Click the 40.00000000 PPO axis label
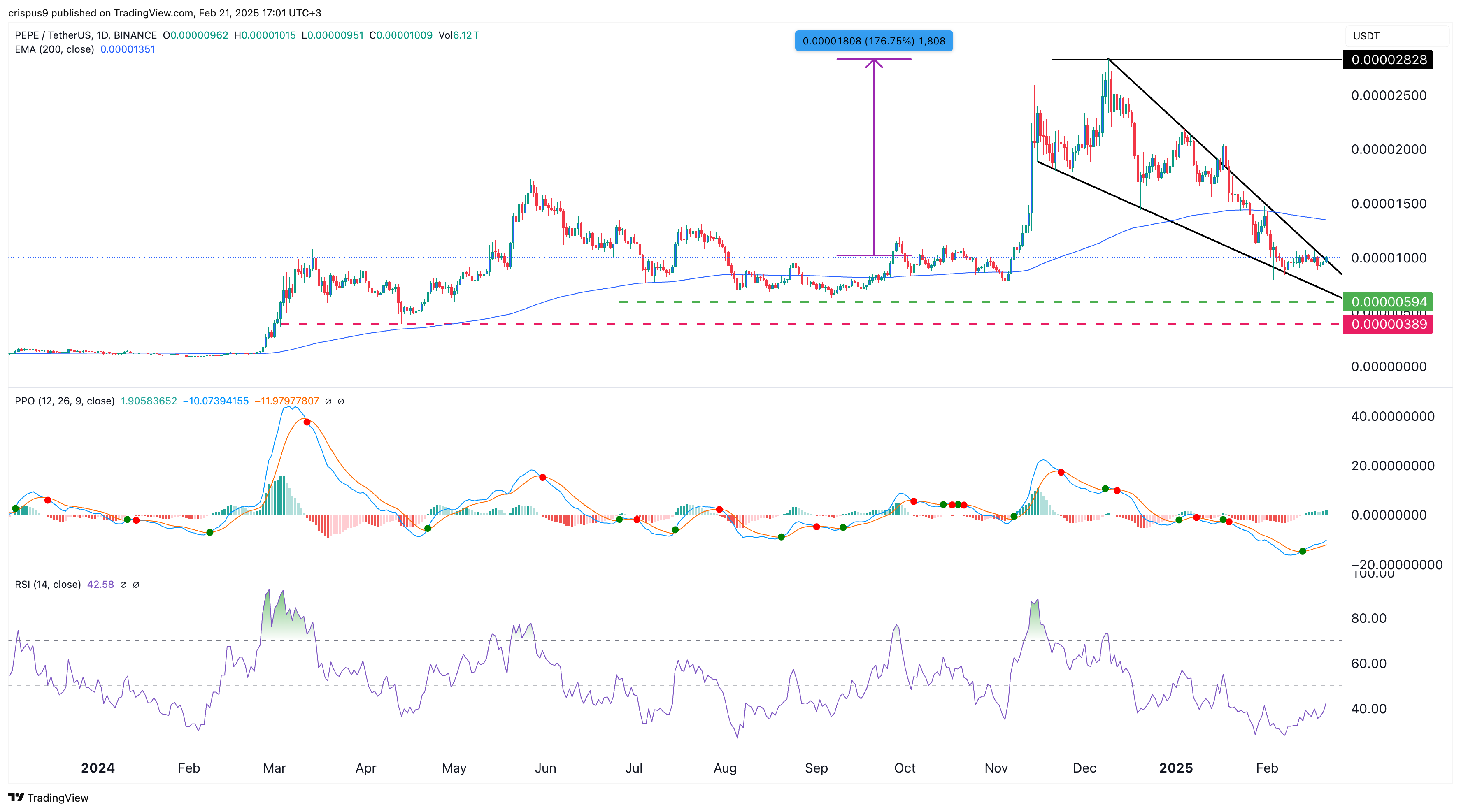The image size is (1461, 812). [x=1393, y=416]
